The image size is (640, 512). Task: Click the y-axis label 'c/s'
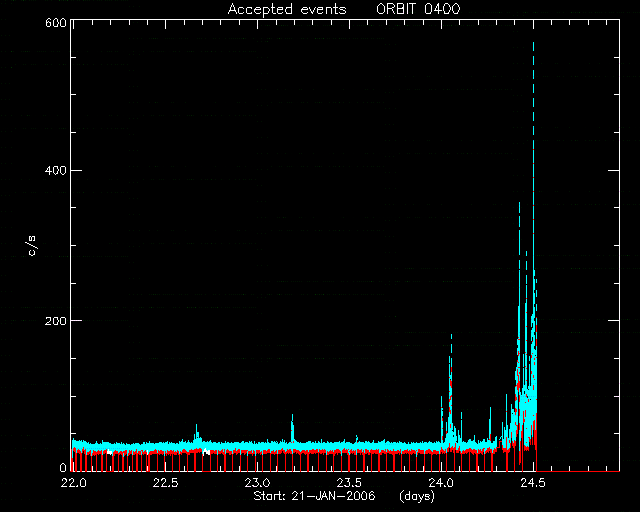coord(32,245)
